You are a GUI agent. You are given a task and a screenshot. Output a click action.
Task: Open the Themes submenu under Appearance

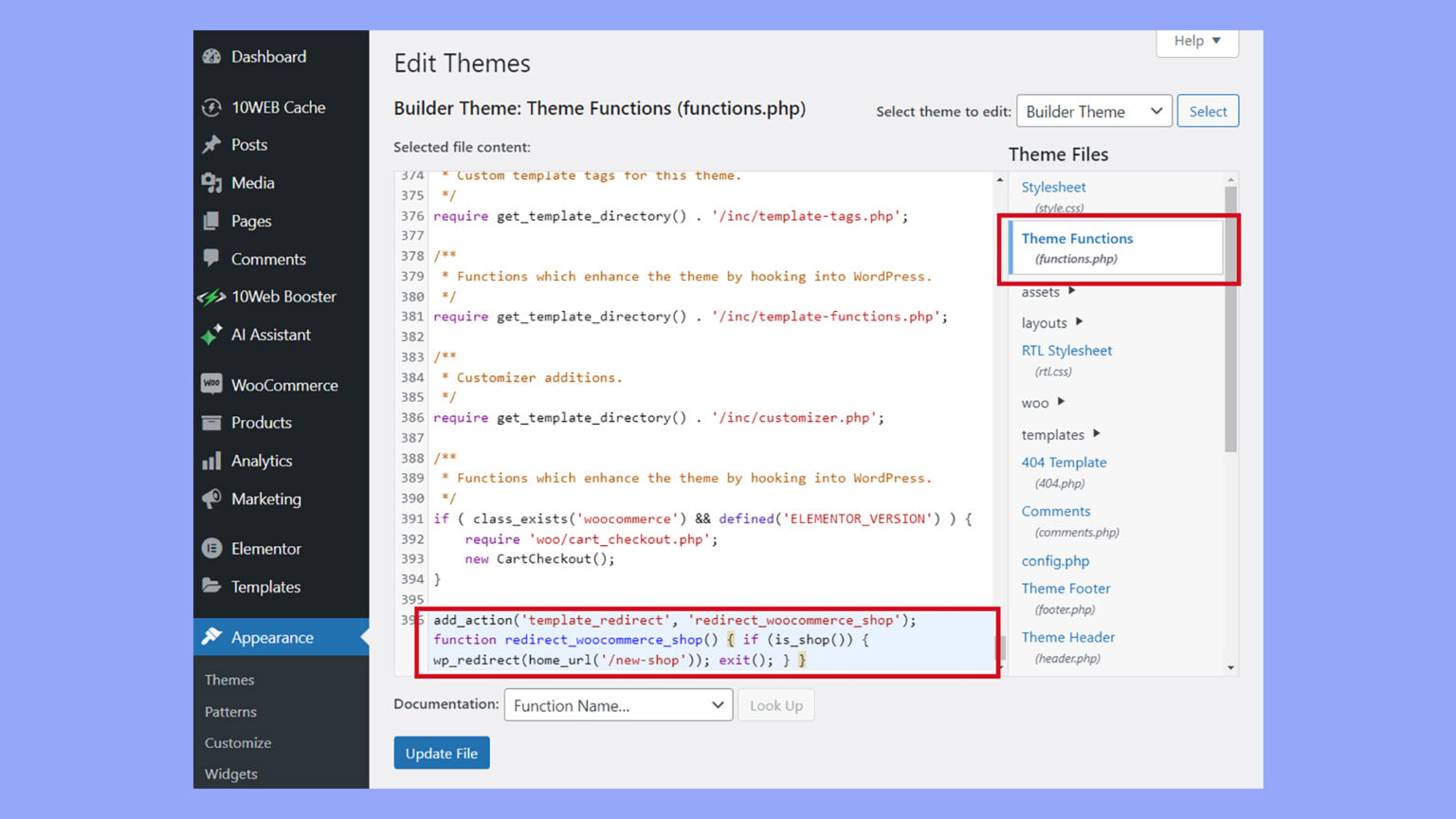tap(229, 680)
